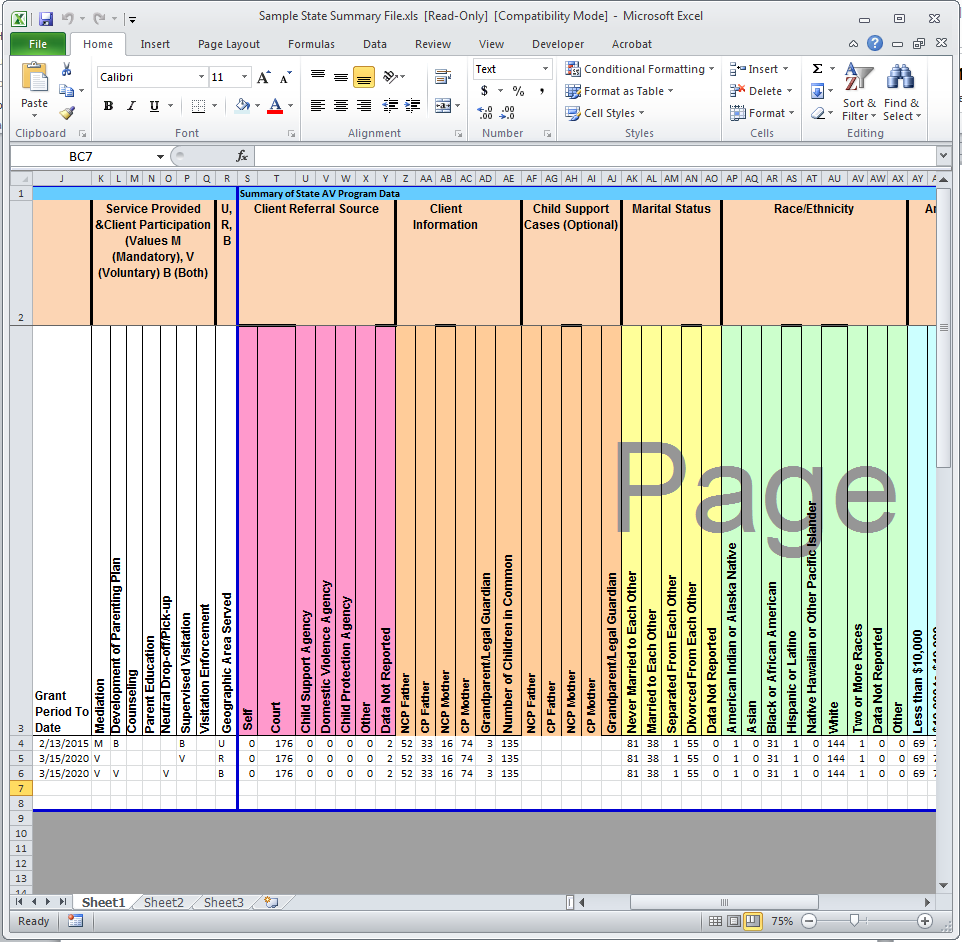Screen dimensions: 962x942
Task: Click the Cut scissors icon
Action: point(66,69)
